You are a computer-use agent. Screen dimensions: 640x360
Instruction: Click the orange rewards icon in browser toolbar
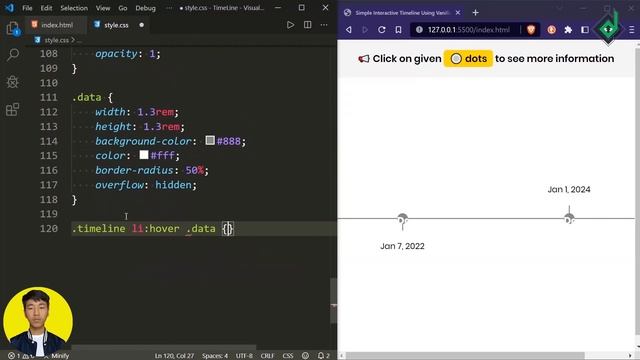551,29
